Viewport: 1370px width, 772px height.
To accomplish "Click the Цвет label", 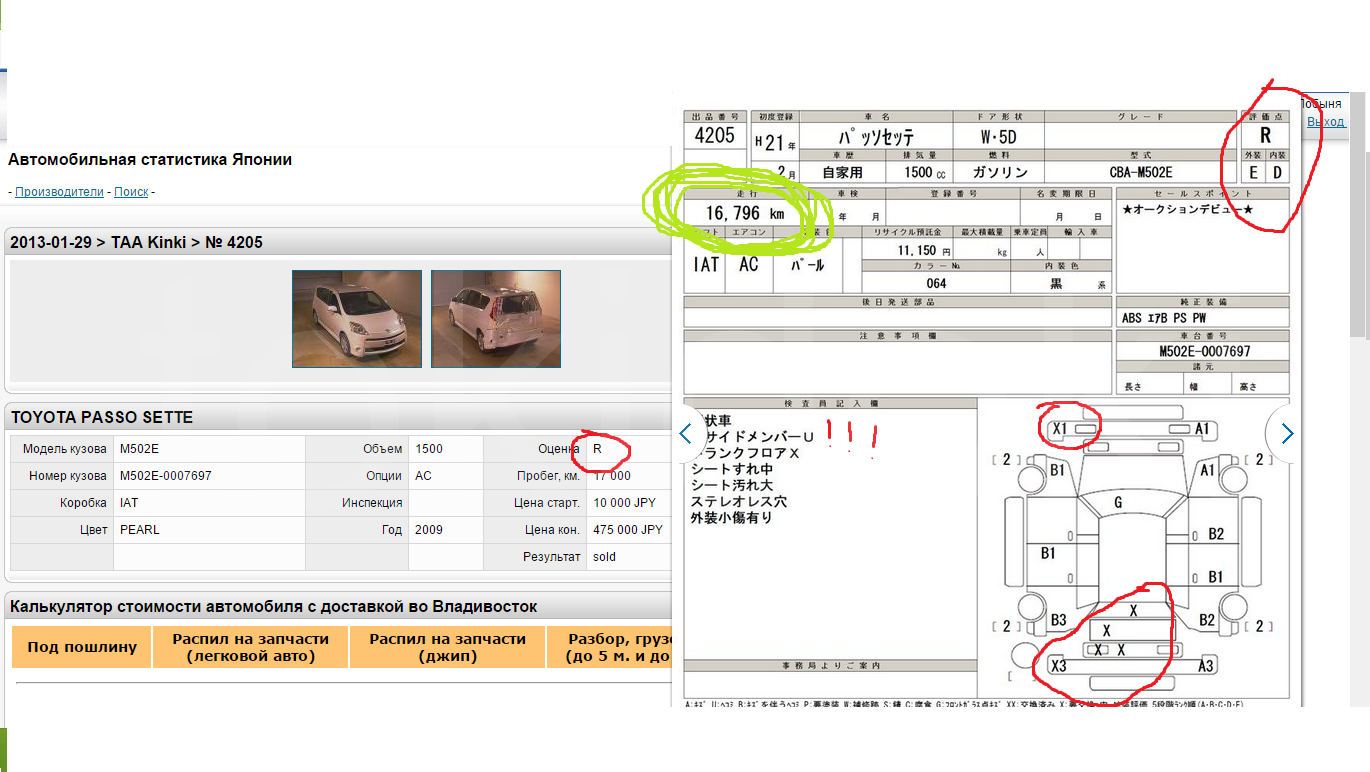I will coord(93,530).
